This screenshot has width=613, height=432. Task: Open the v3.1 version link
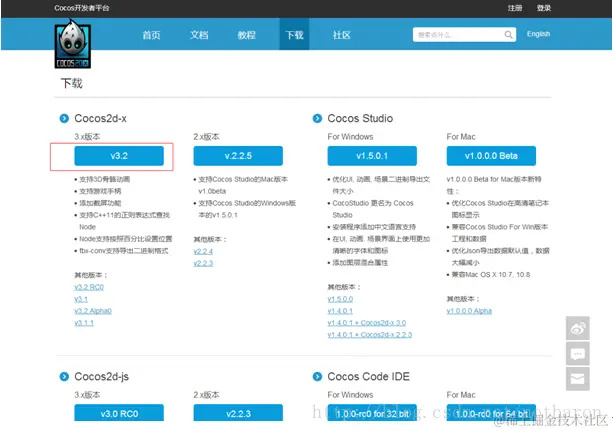pyautogui.click(x=81, y=299)
